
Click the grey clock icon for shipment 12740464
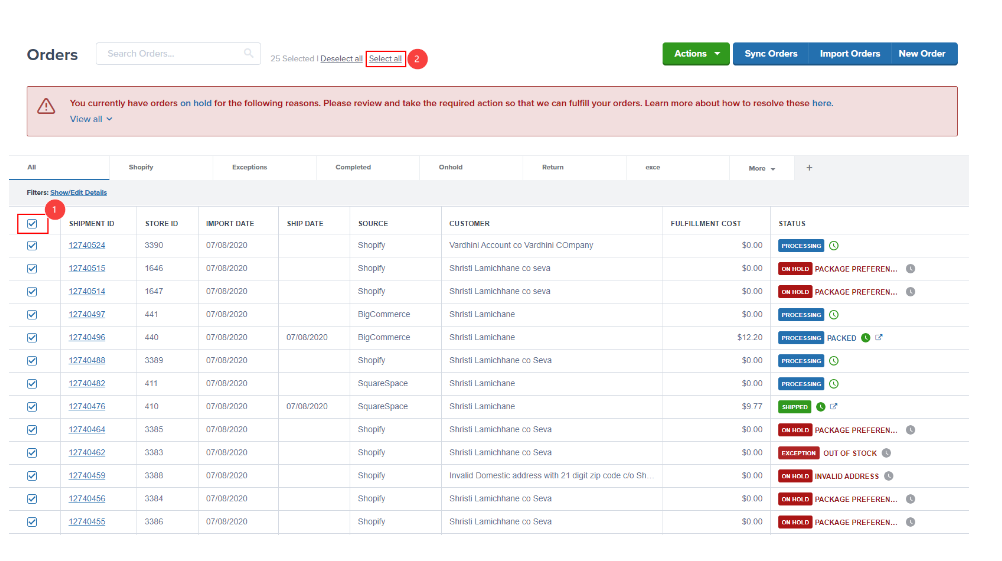point(911,430)
